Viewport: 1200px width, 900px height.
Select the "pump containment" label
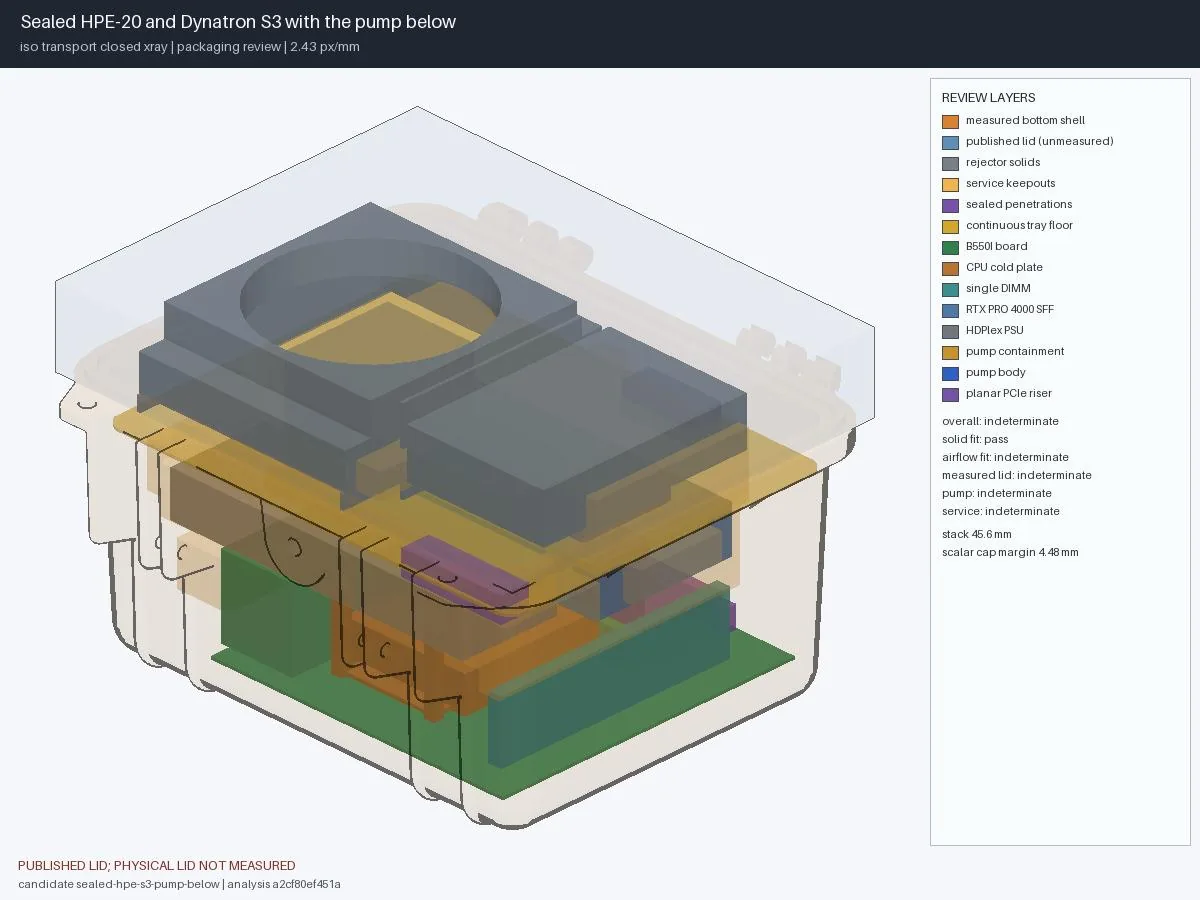(x=1015, y=351)
